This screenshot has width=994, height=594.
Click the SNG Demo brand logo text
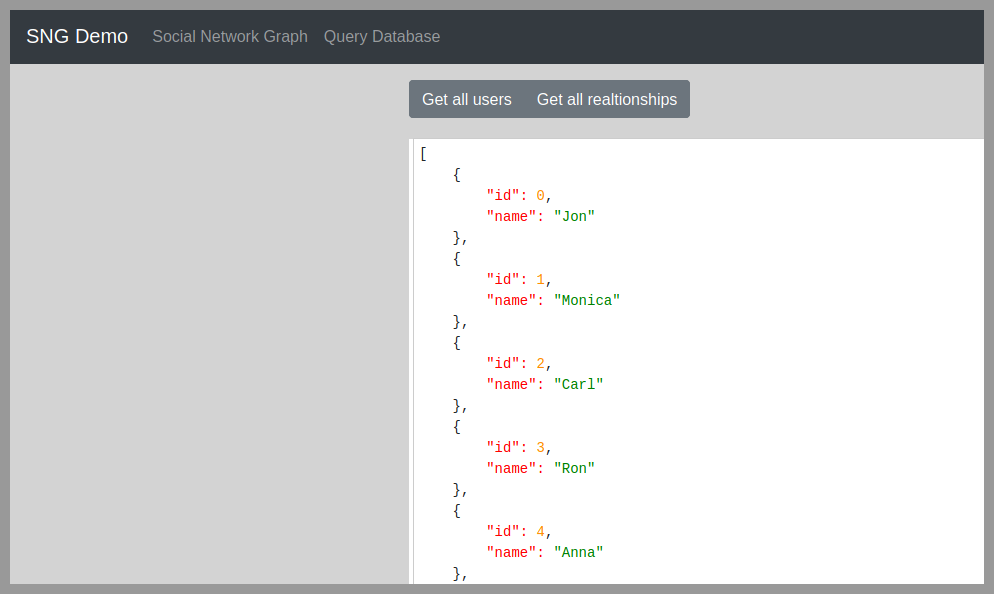pyautogui.click(x=76, y=36)
